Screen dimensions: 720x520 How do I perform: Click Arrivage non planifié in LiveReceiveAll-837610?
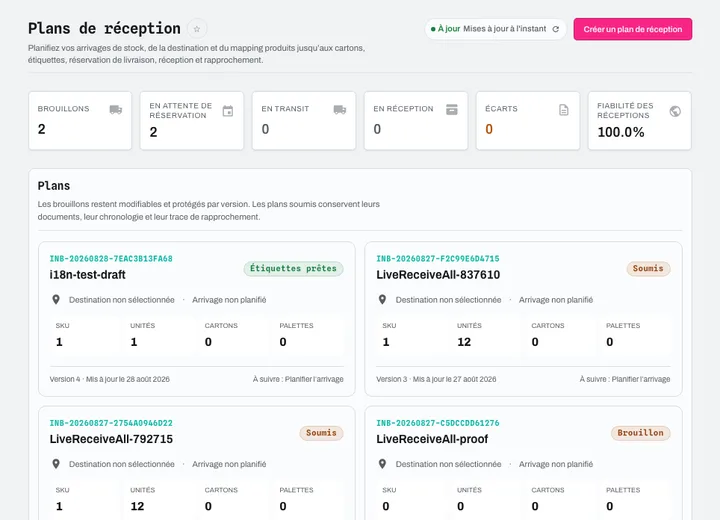(x=556, y=300)
